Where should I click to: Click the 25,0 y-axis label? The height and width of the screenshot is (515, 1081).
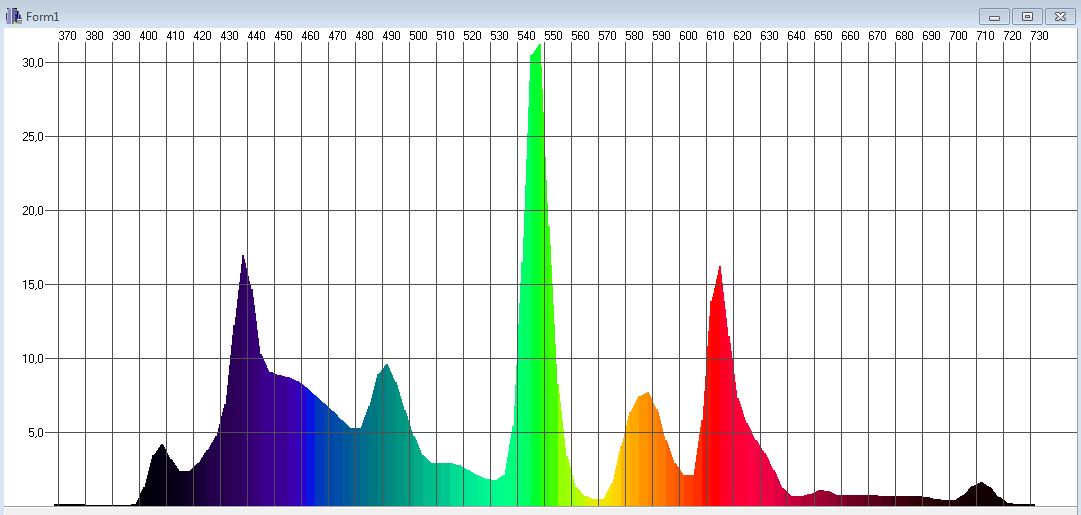[x=32, y=137]
